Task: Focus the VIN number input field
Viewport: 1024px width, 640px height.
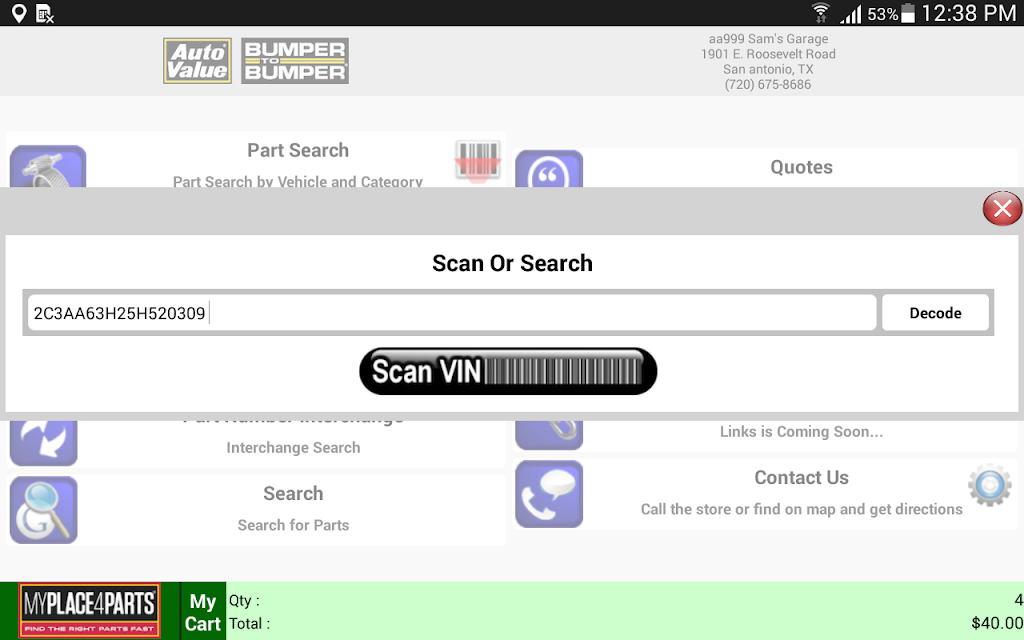Action: (x=450, y=313)
